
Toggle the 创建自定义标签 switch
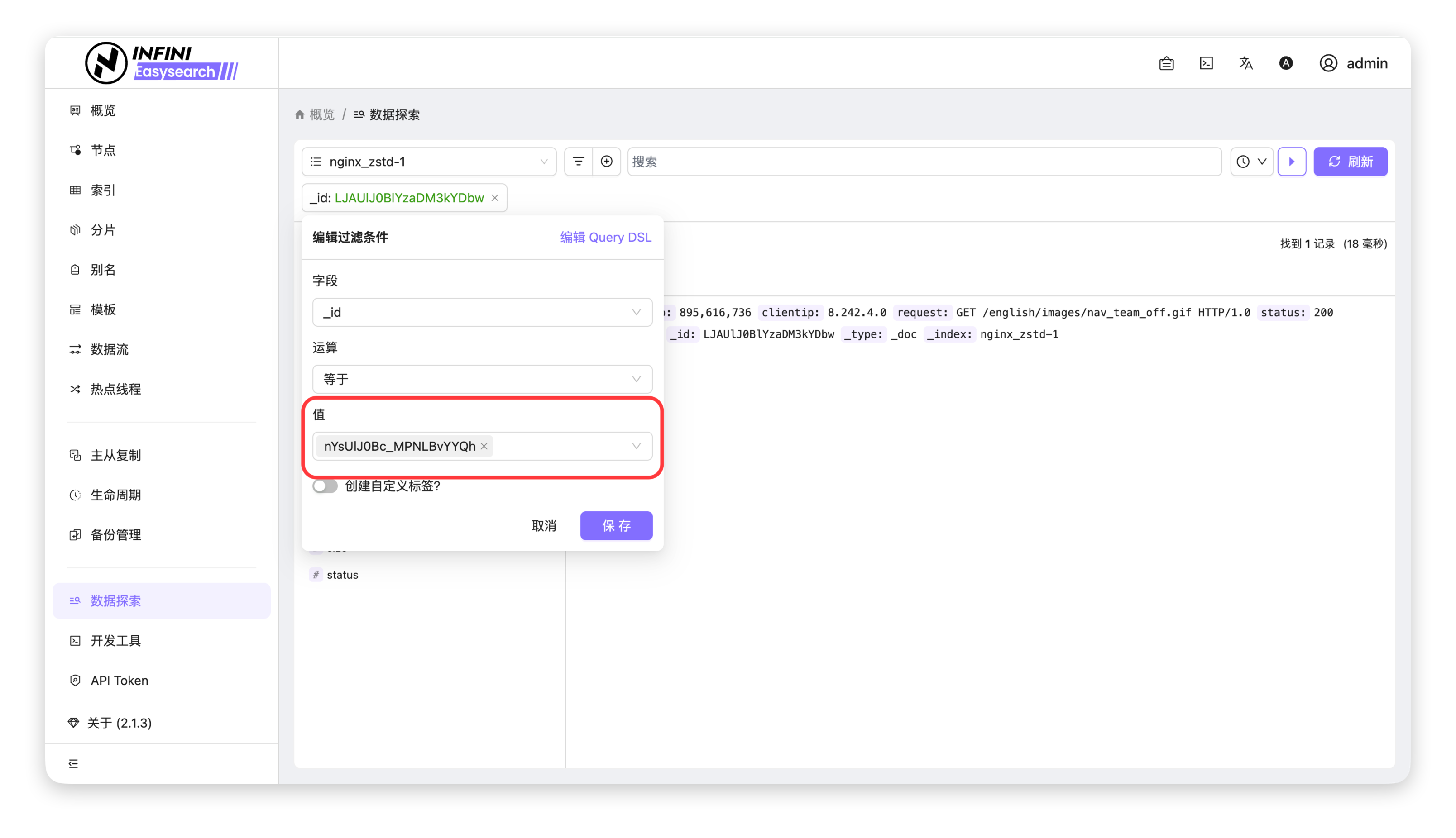tap(325, 486)
